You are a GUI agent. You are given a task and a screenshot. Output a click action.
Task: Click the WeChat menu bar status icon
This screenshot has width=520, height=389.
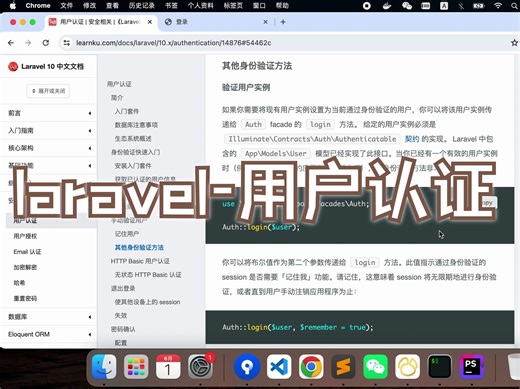click(407, 5)
